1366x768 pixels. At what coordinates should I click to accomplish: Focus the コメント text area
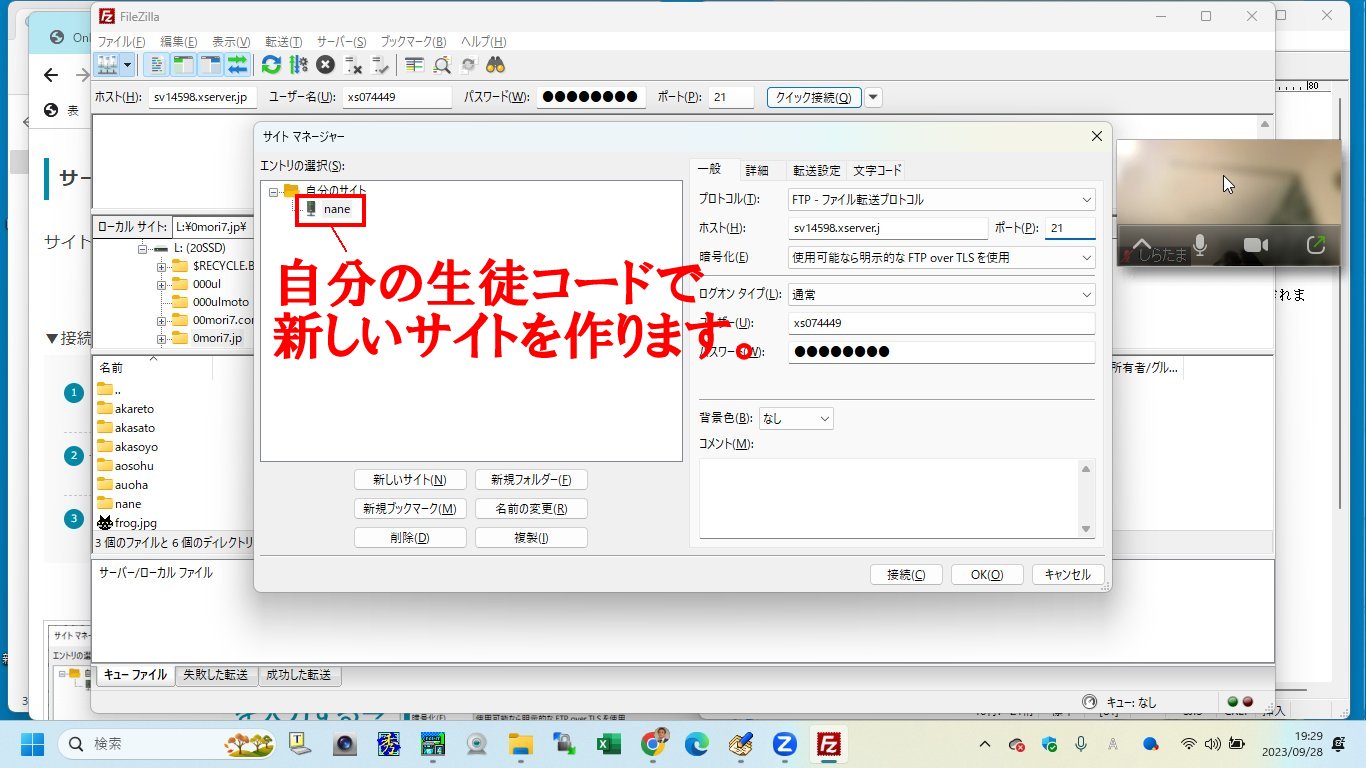[889, 499]
